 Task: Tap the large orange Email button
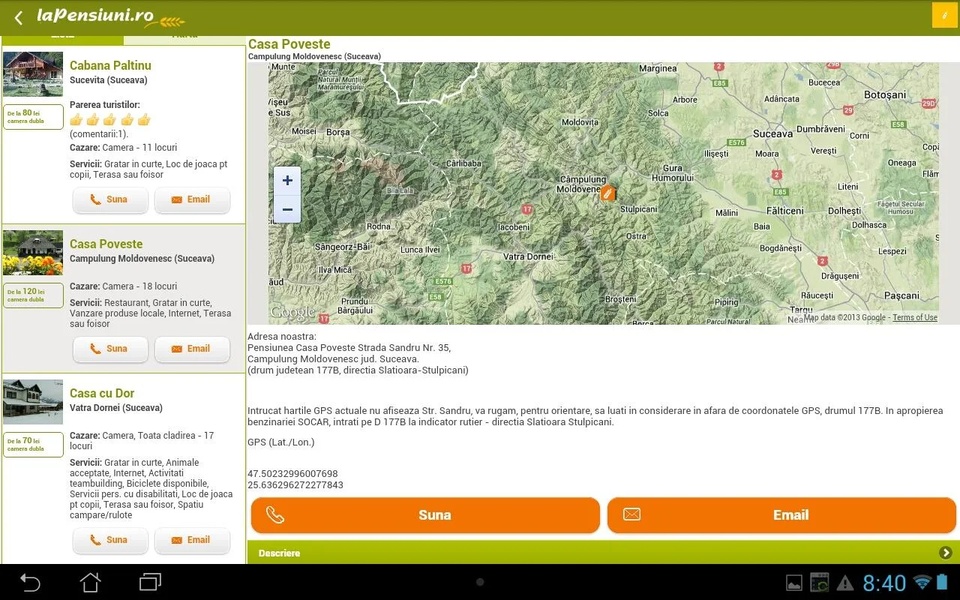pyautogui.click(x=781, y=515)
